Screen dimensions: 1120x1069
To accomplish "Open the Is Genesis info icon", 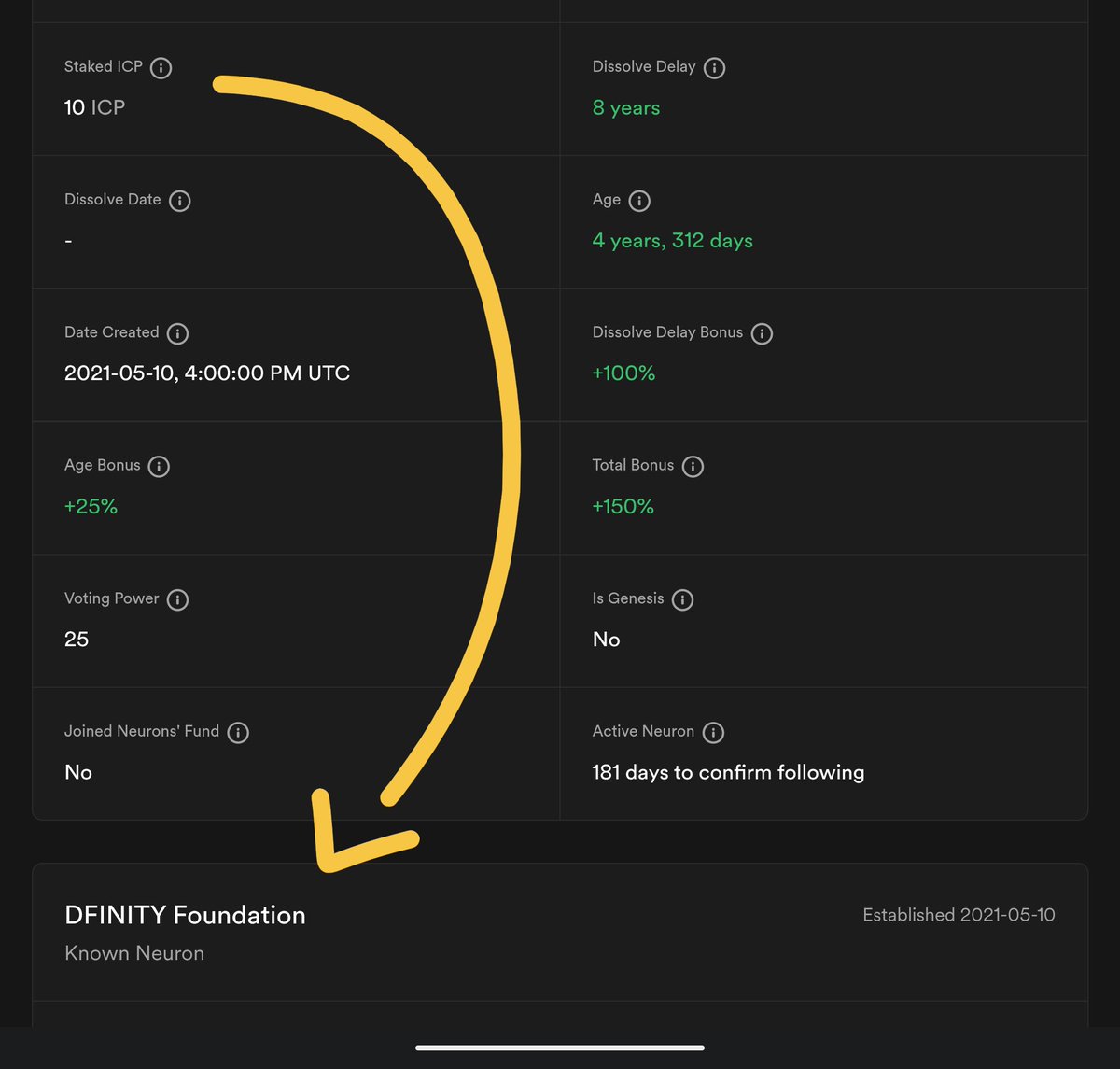I will [x=683, y=599].
